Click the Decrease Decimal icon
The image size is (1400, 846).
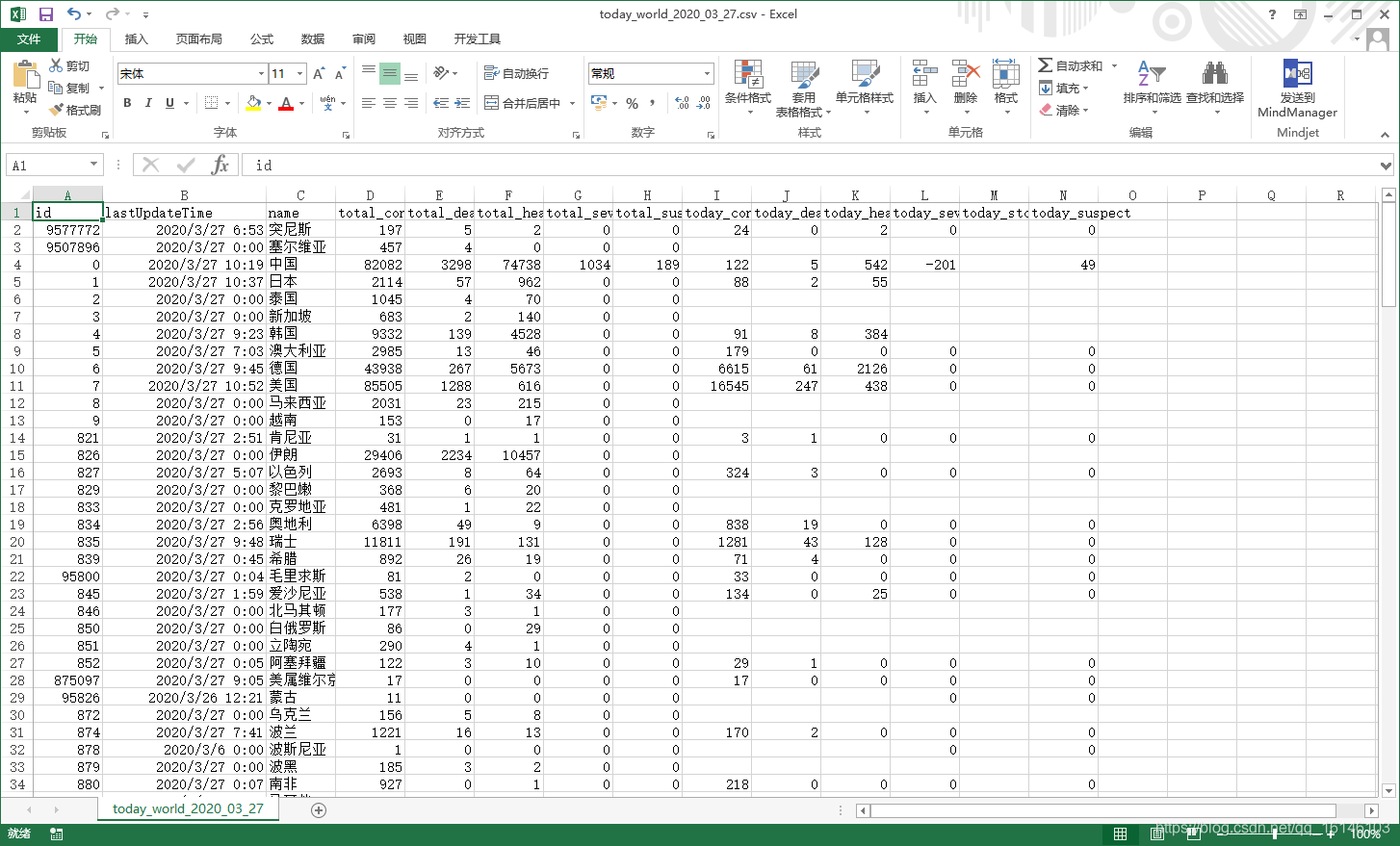[704, 103]
